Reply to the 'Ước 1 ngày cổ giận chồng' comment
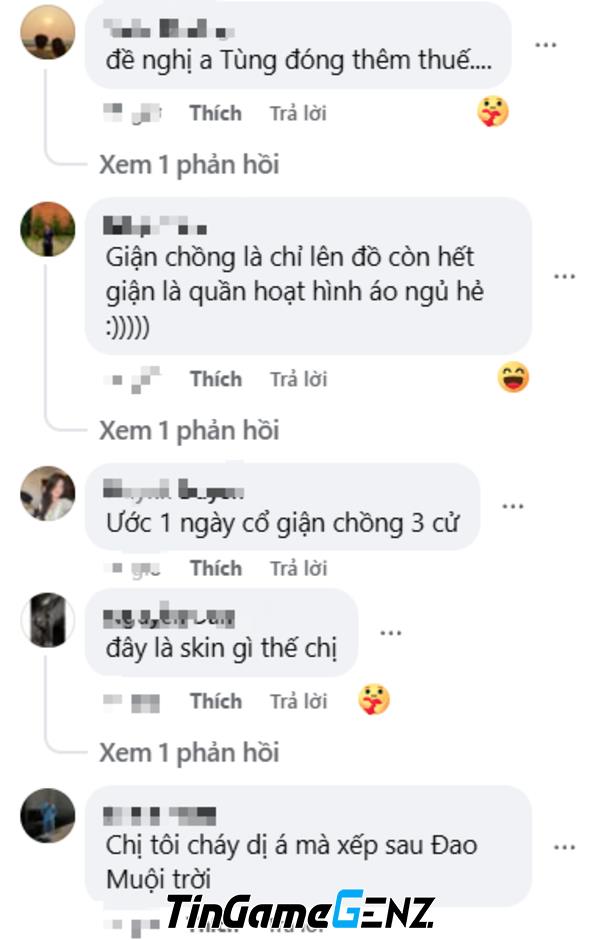The width and height of the screenshot is (601, 940). pos(298,568)
